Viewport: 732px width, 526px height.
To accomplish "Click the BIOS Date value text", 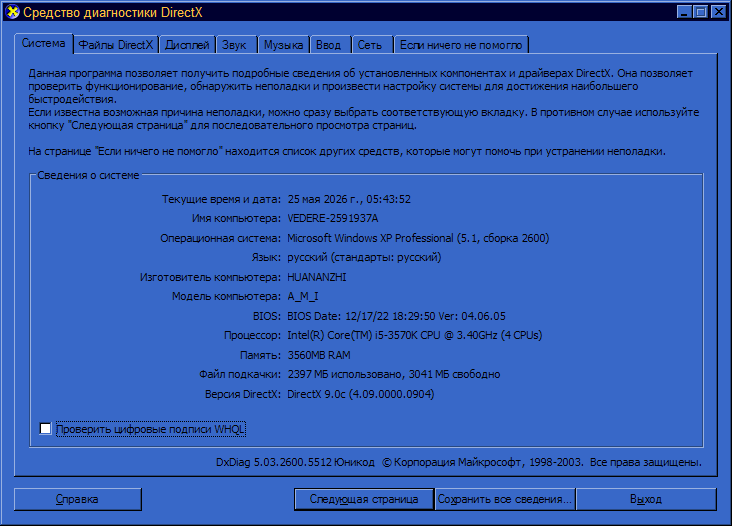I will point(396,316).
